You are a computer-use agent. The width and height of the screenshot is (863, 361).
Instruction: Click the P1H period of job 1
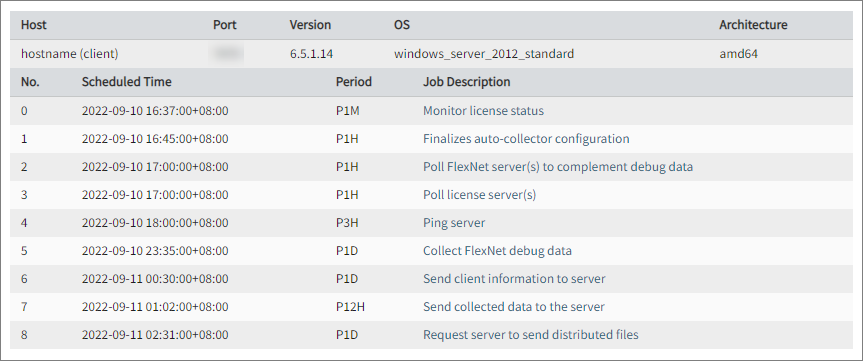point(347,139)
